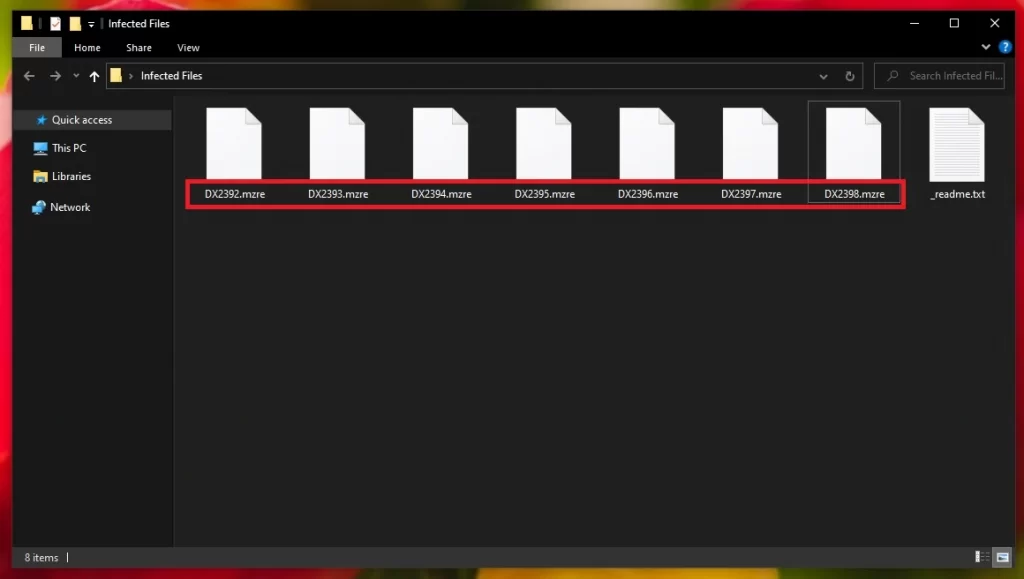Maximize the Infected Files window
The height and width of the screenshot is (579, 1024).
click(x=954, y=23)
